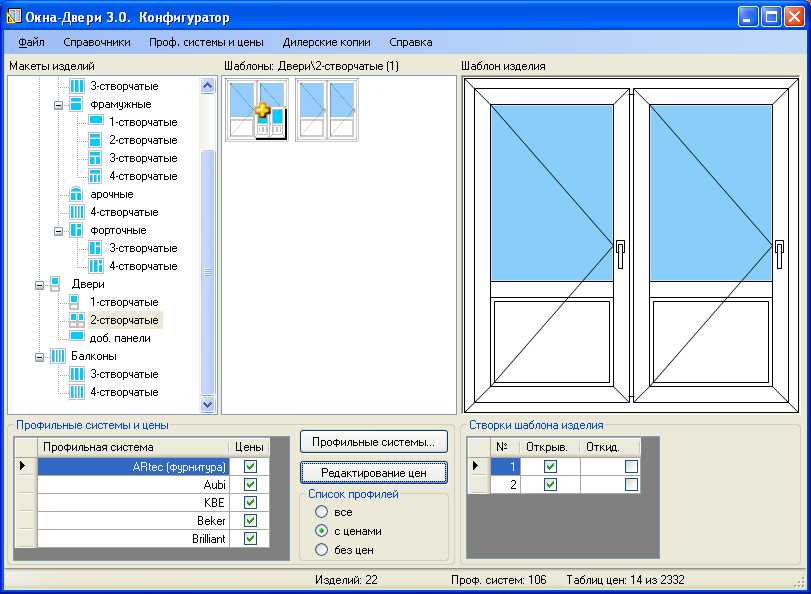The image size is (811, 594).
Task: Select leaf number 2 cell in the створки table
Action: pos(505,484)
